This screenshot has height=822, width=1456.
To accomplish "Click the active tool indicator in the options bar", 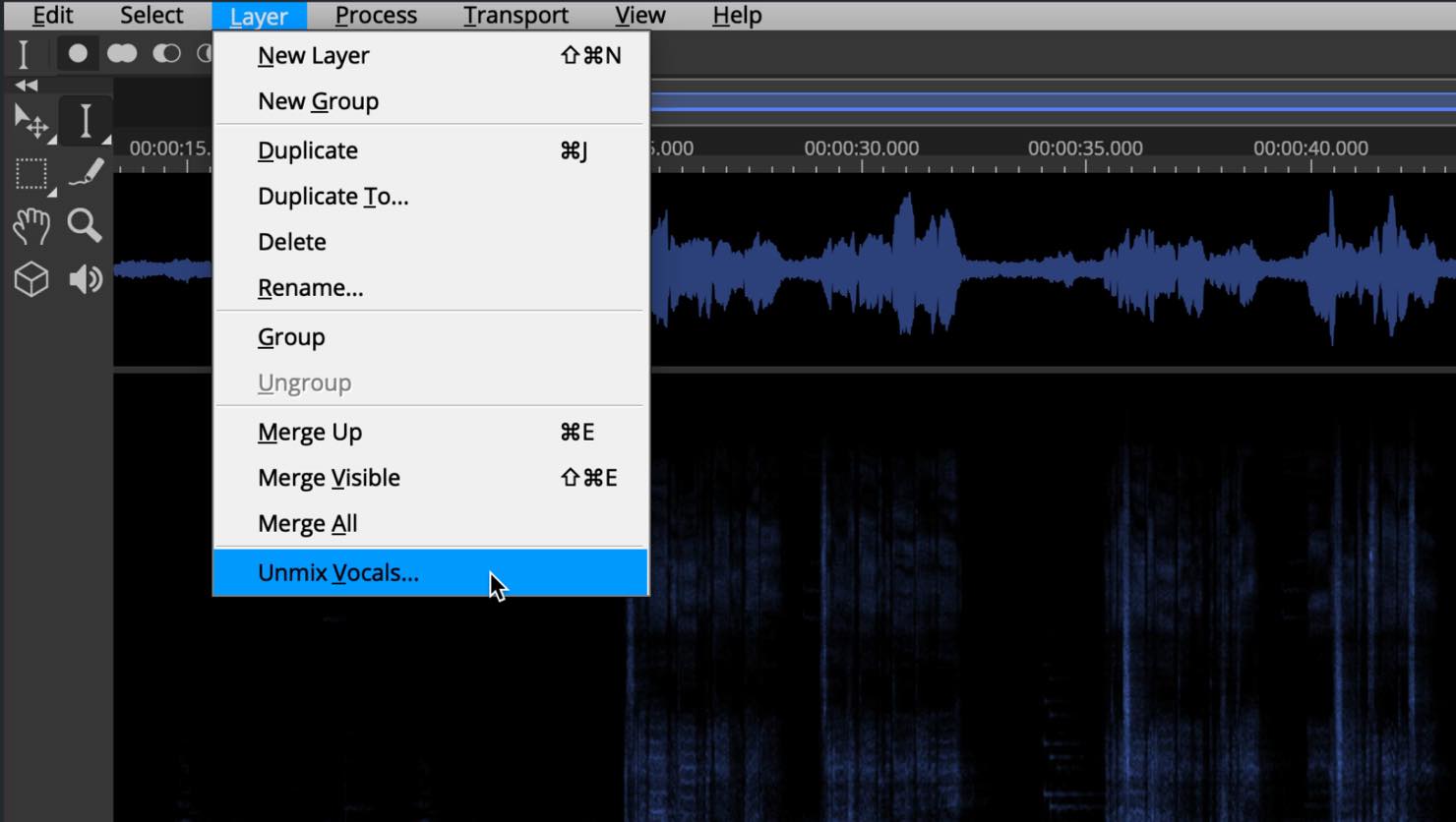I will coord(24,53).
